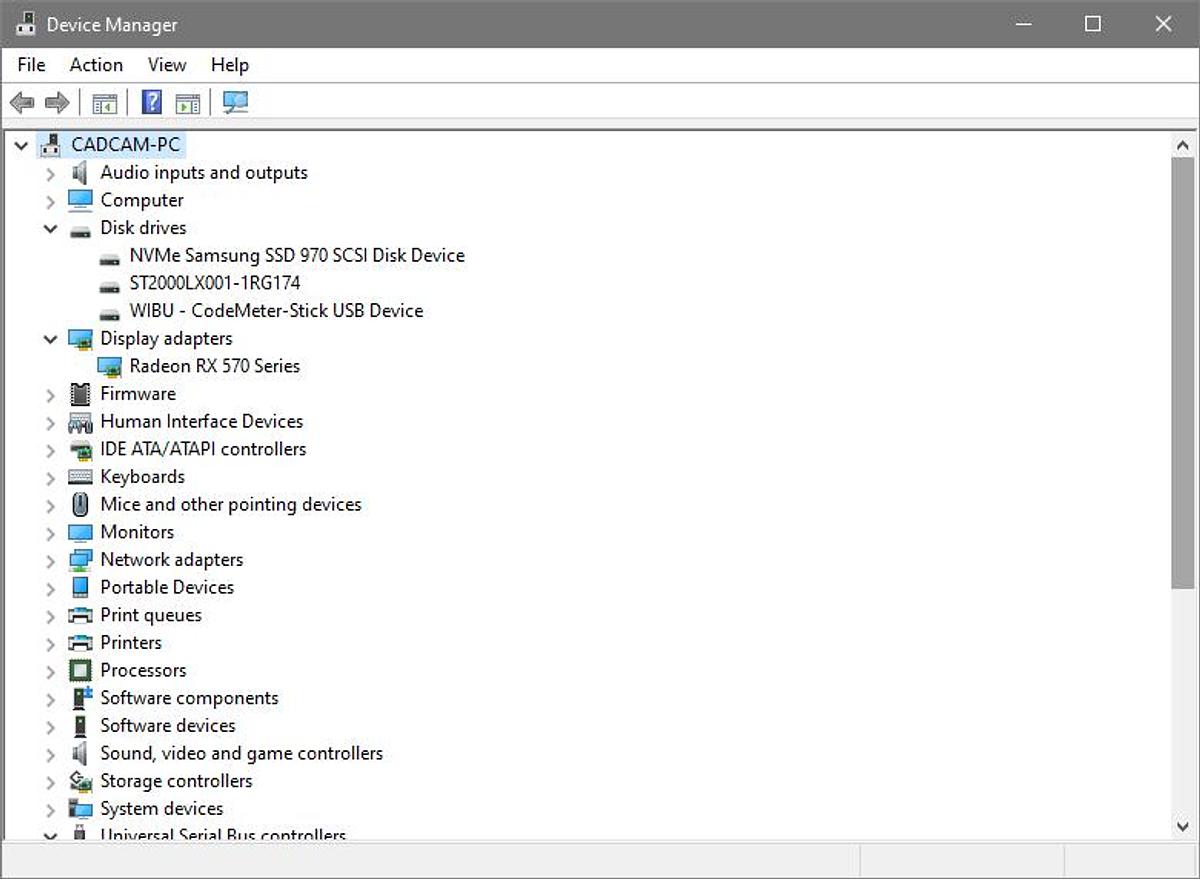Expand Sound, video and game controllers

click(x=50, y=754)
